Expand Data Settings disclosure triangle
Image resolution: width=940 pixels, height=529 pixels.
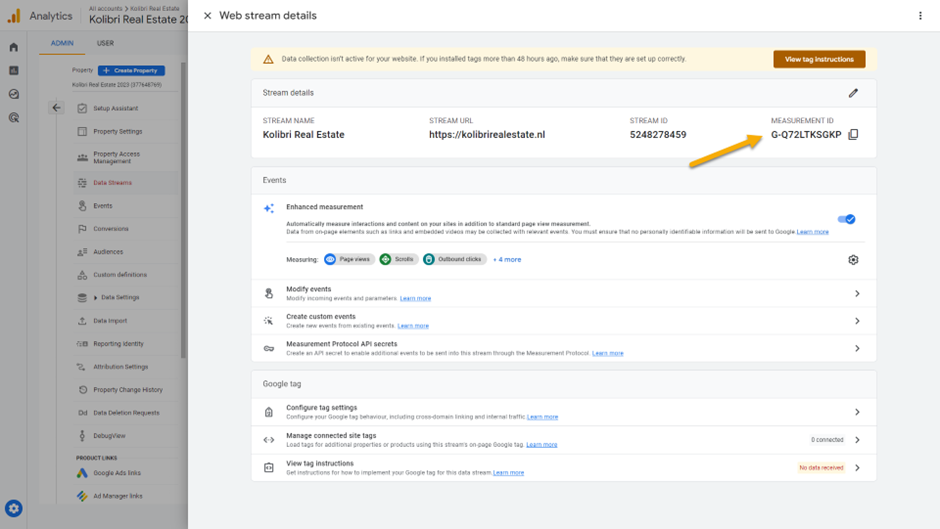[95, 297]
